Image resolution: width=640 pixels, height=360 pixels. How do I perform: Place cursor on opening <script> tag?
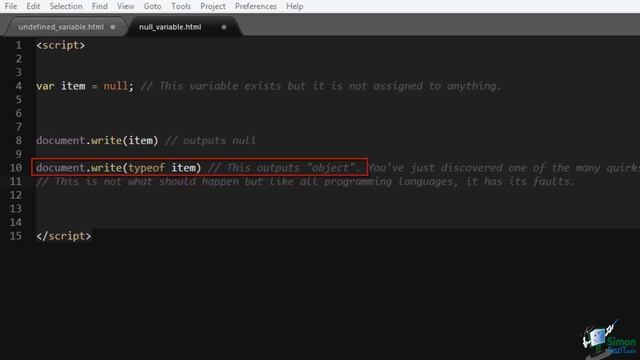click(60, 45)
